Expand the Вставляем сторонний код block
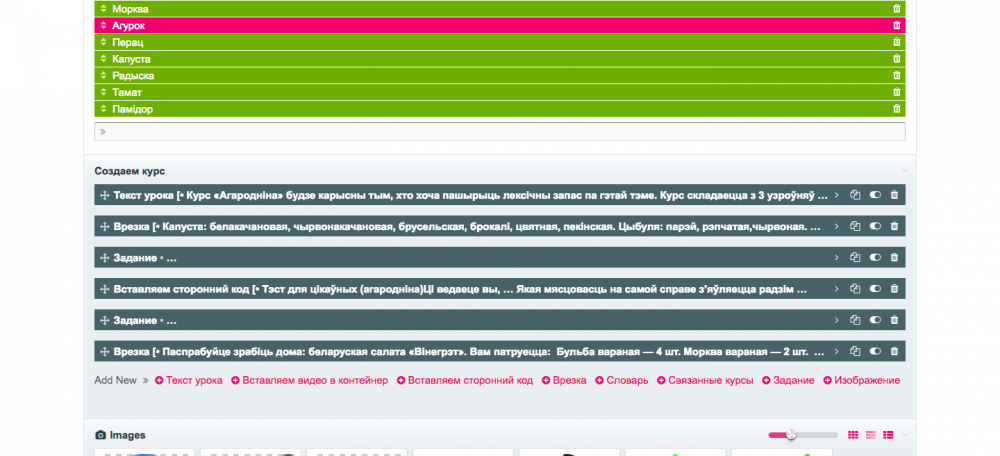 coord(836,289)
